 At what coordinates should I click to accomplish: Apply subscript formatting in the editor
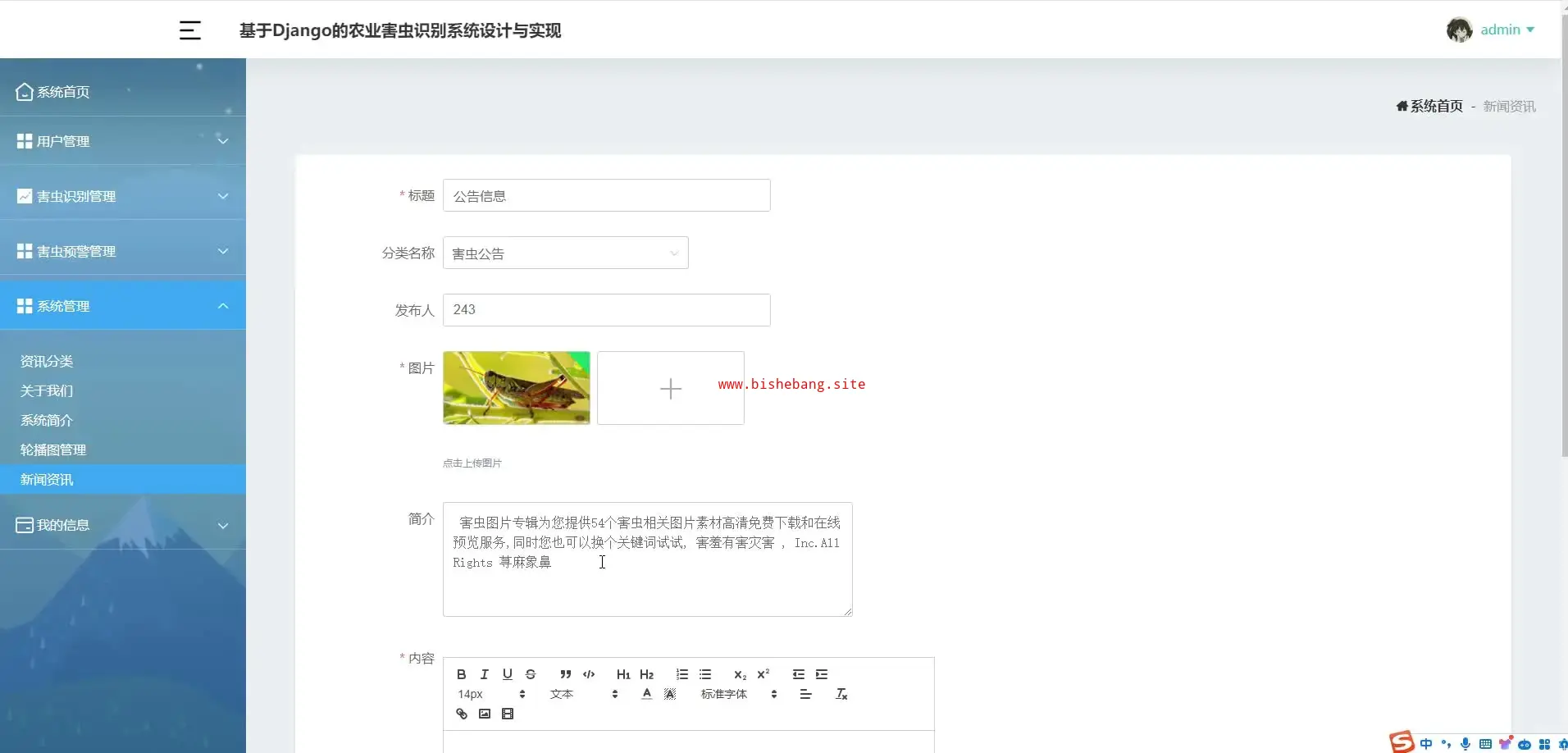click(740, 674)
